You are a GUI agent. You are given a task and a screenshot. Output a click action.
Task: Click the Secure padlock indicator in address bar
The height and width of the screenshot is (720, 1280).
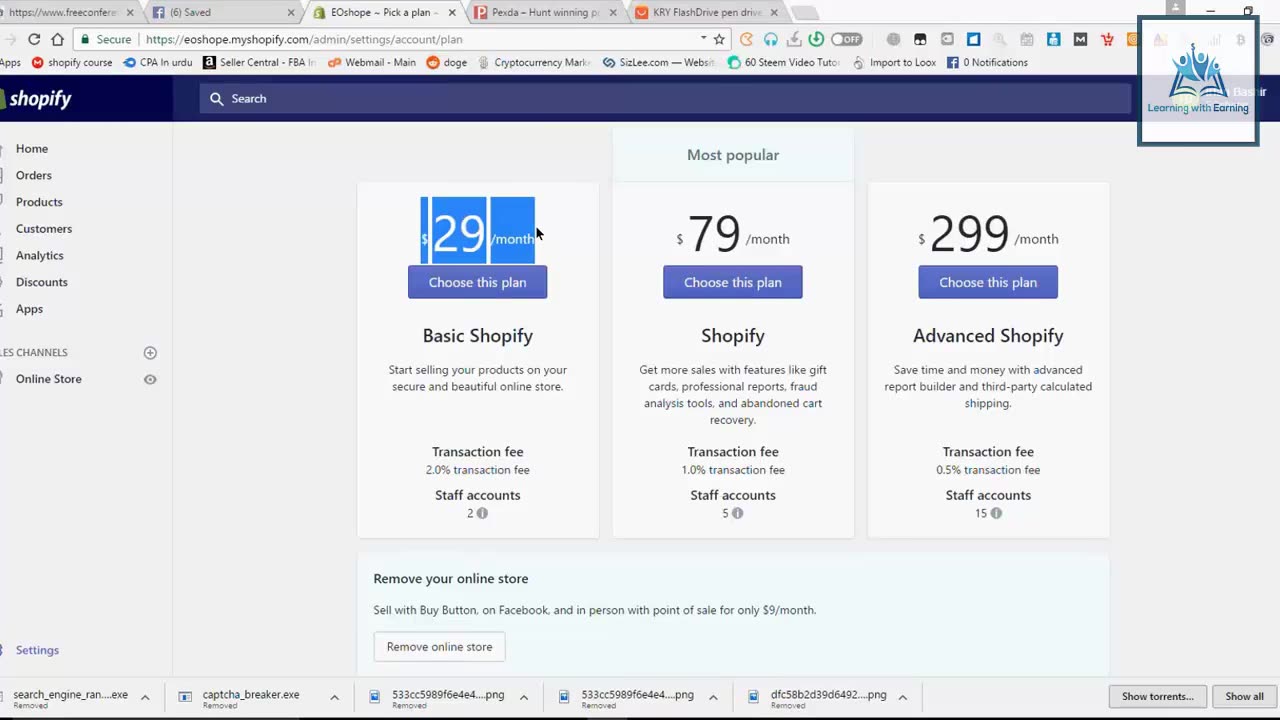[105, 39]
